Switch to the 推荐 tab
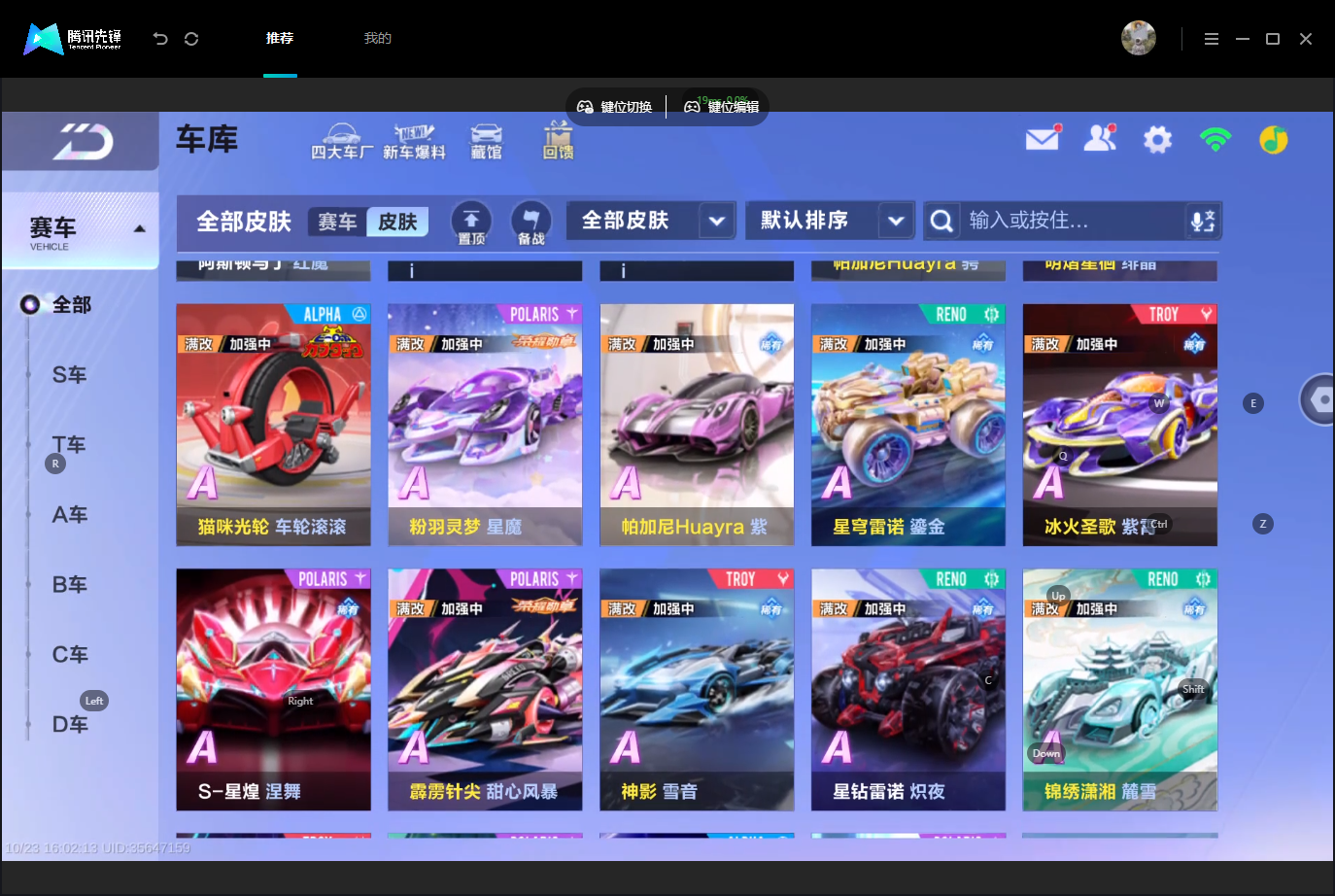 point(280,39)
